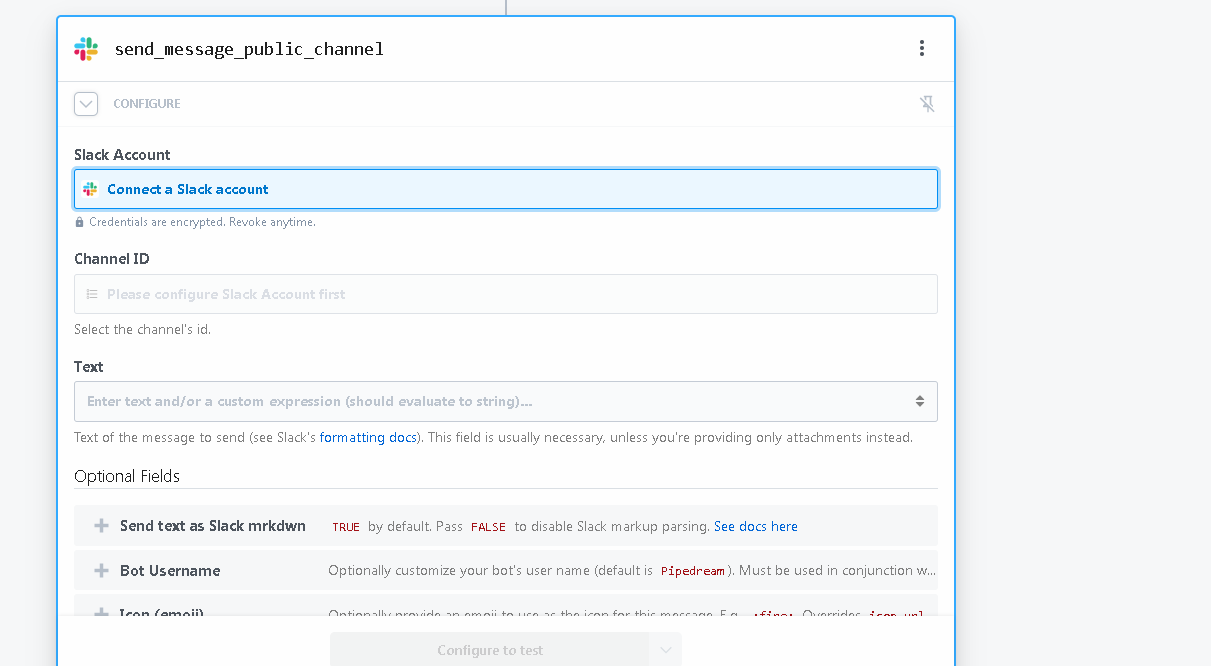The height and width of the screenshot is (666, 1211).
Task: Click the lock icon beside credentials note
Action: click(x=80, y=222)
